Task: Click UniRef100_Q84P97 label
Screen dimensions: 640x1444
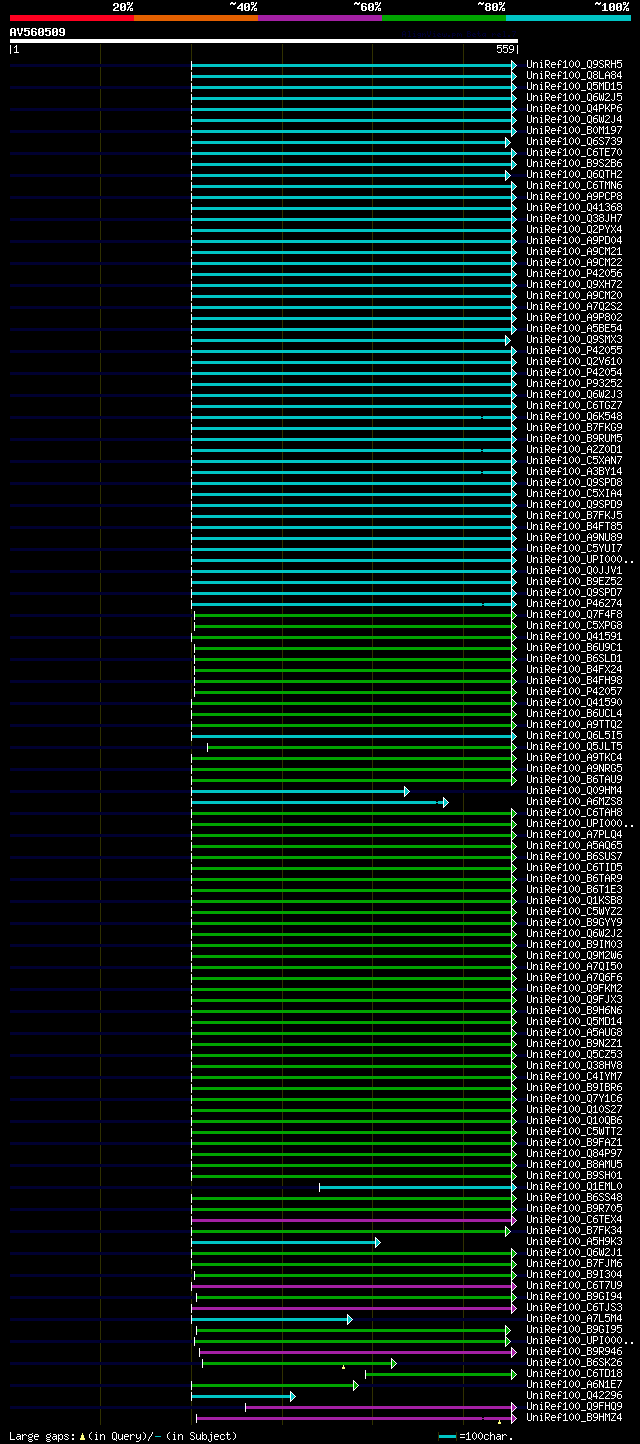Action: (x=574, y=1153)
